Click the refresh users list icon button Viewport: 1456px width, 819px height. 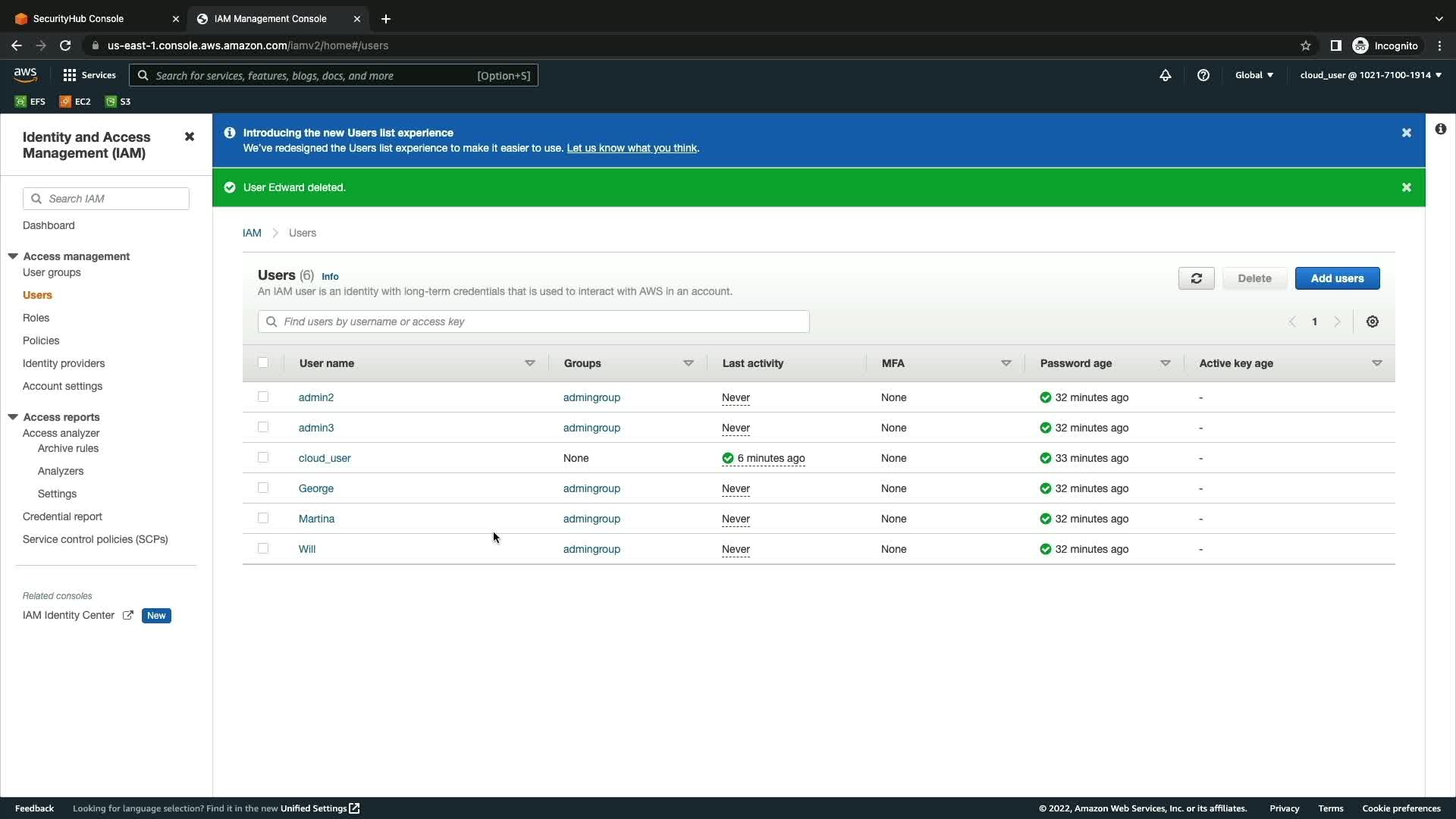[x=1196, y=278]
